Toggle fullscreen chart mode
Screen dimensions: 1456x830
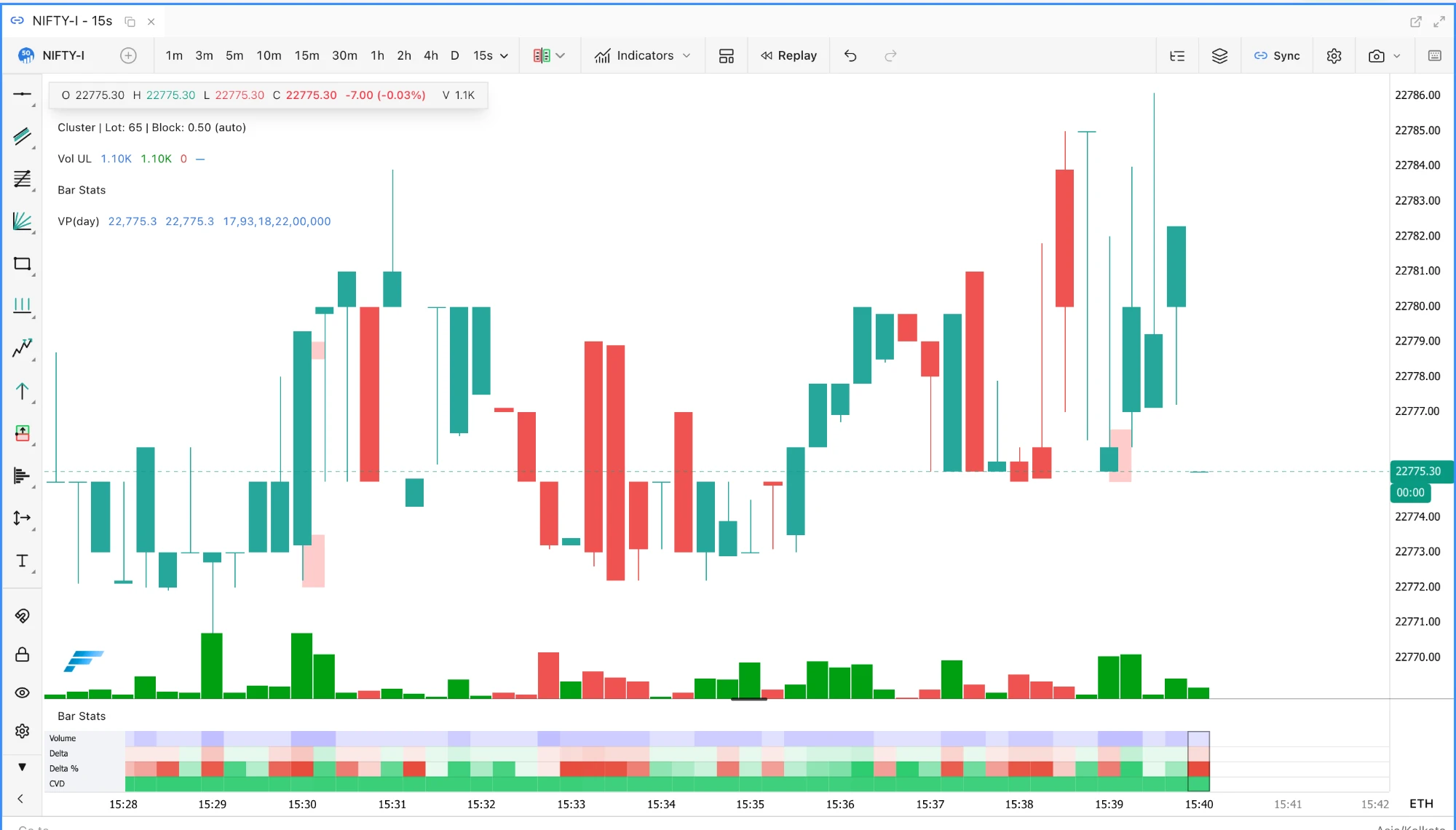coord(1439,22)
